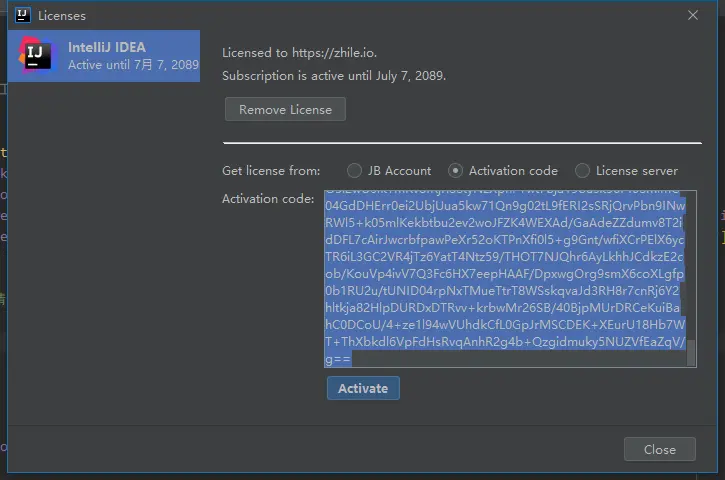
Task: Click the 'Active until 7月 7, 2089' text
Action: click(133, 65)
